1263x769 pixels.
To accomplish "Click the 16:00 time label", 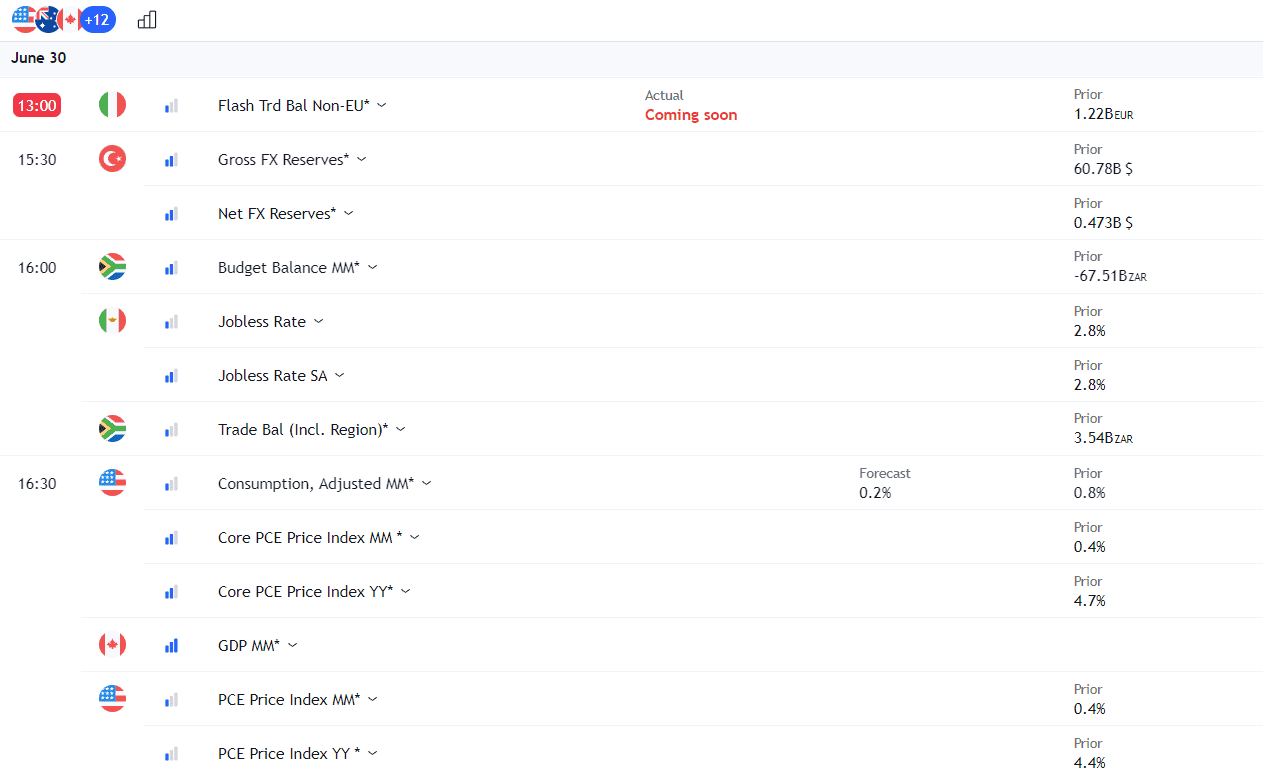I will (37, 267).
